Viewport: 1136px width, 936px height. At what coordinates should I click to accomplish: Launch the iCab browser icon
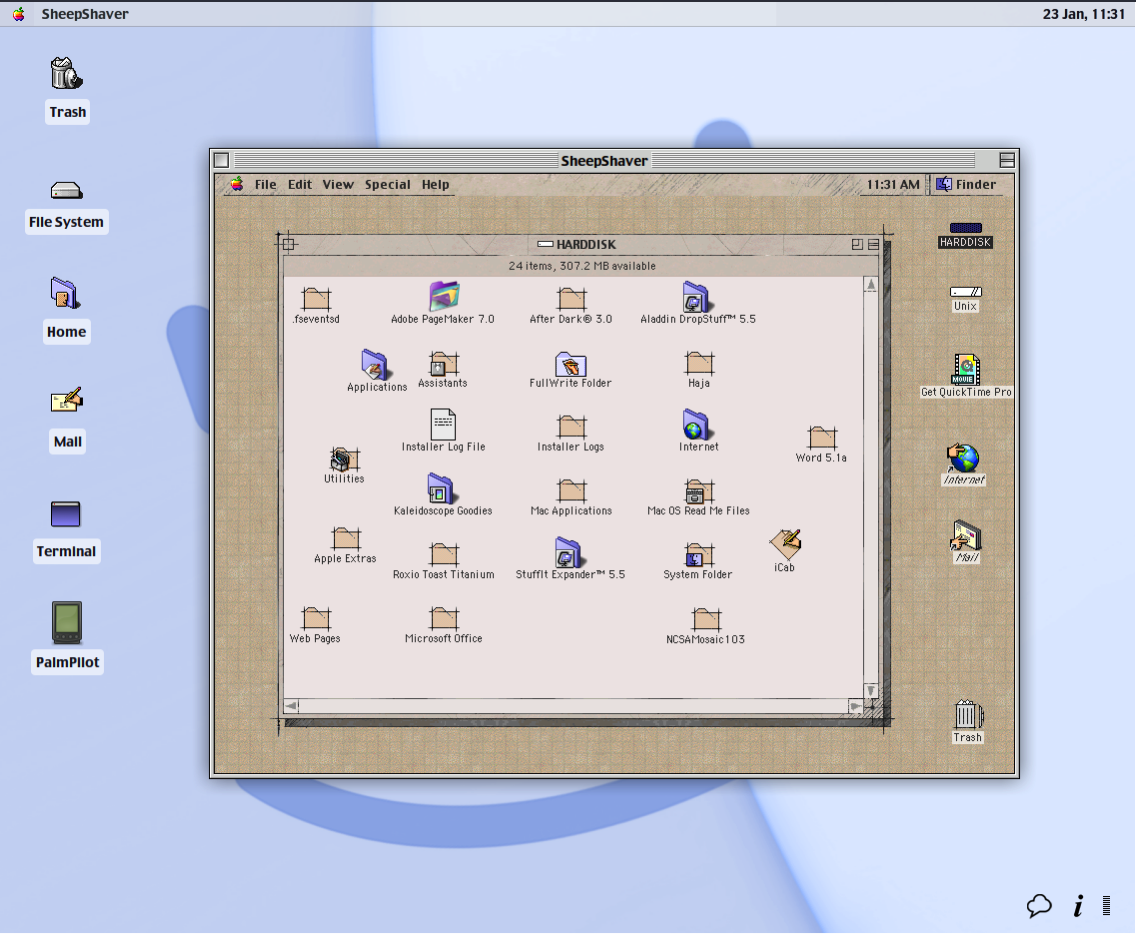tap(785, 544)
